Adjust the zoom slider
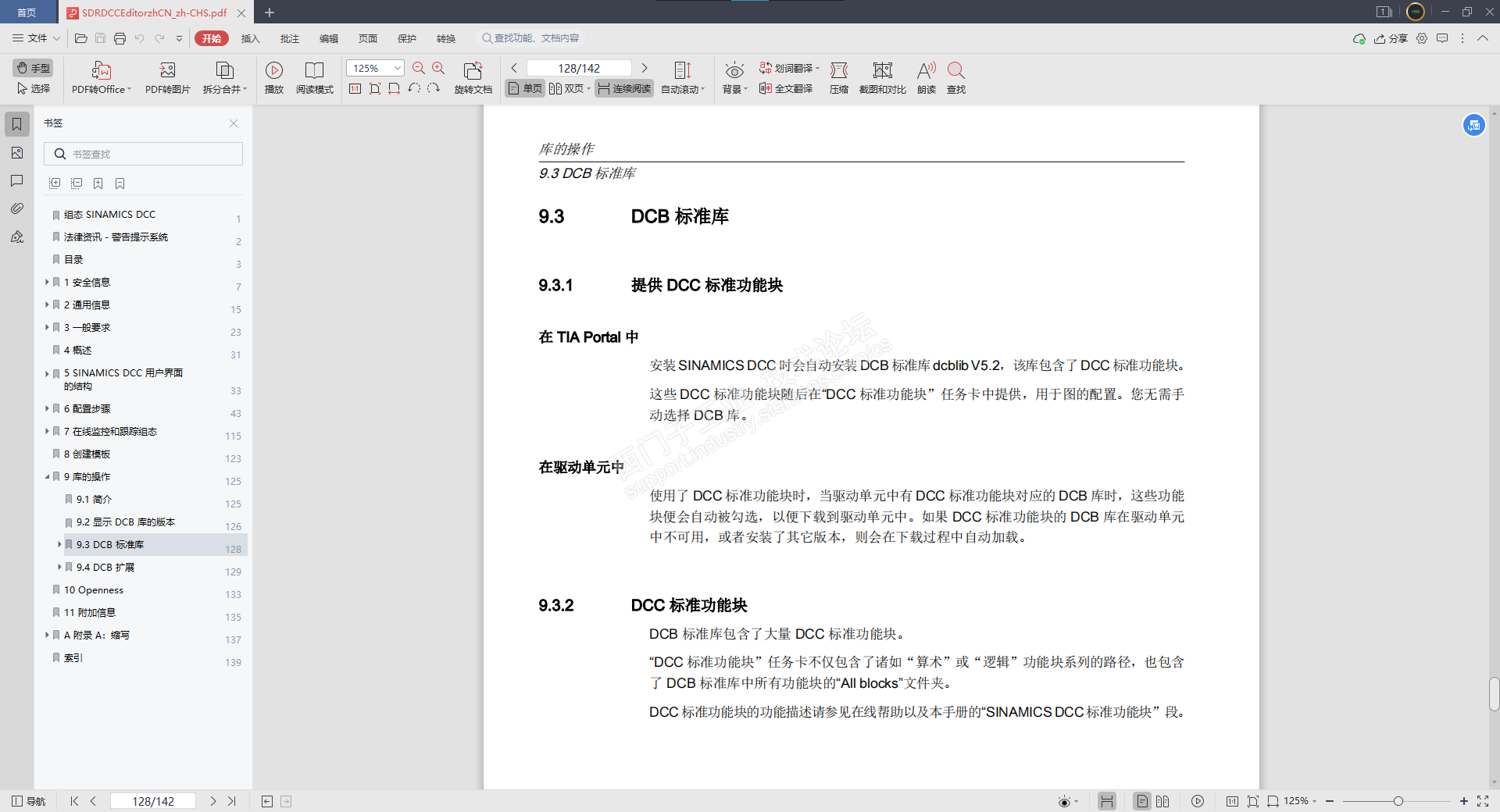The image size is (1500, 812). [1398, 801]
